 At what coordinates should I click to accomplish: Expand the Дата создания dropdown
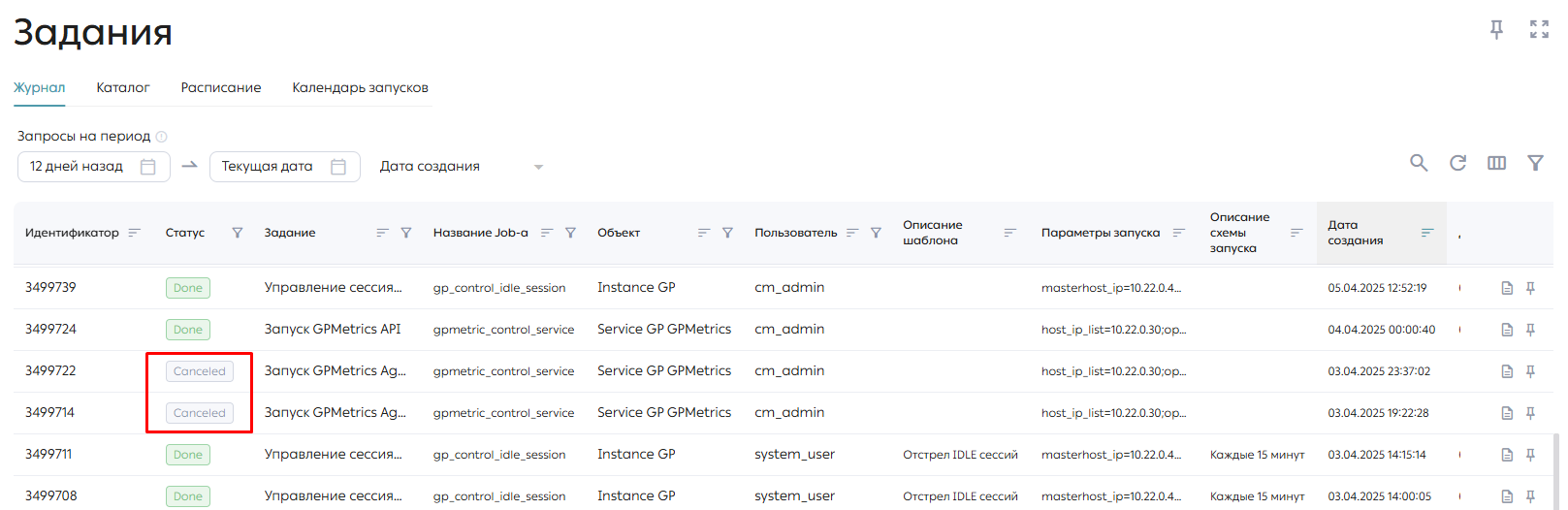coord(539,167)
